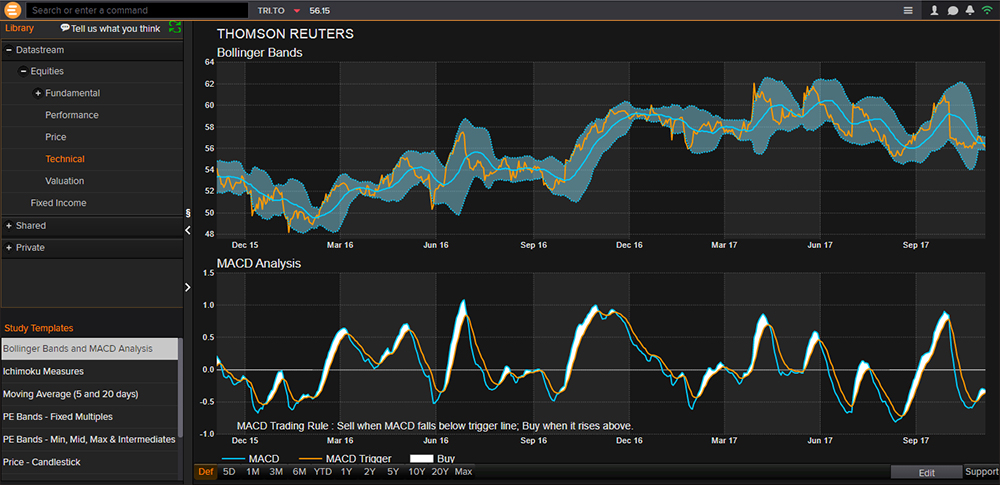Check the green connection status icon

tap(987, 10)
